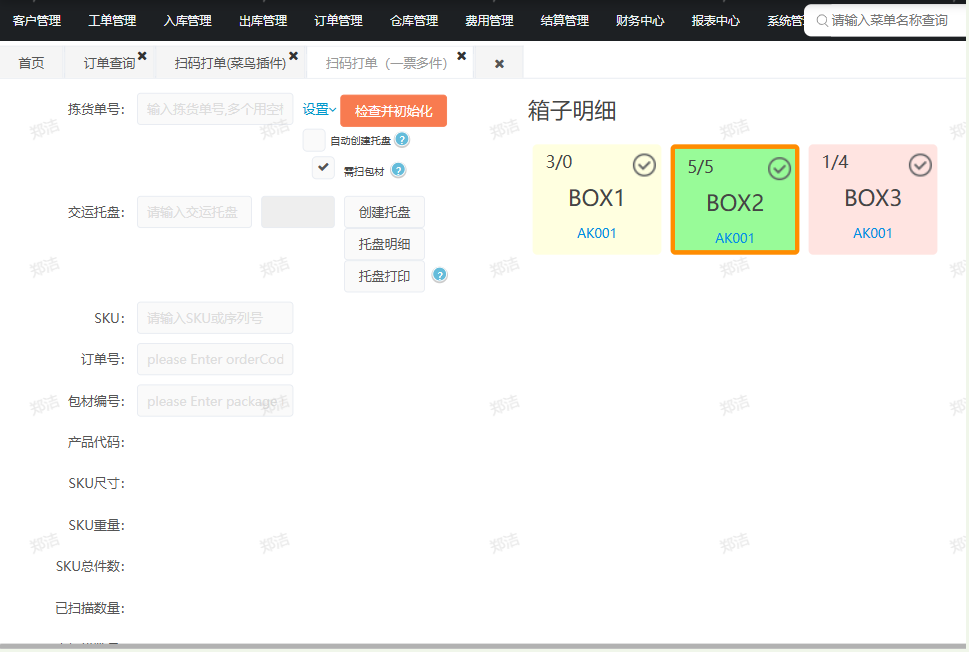The height and width of the screenshot is (652, 969).
Task: Click the 检查并初始化 button
Action: point(394,111)
